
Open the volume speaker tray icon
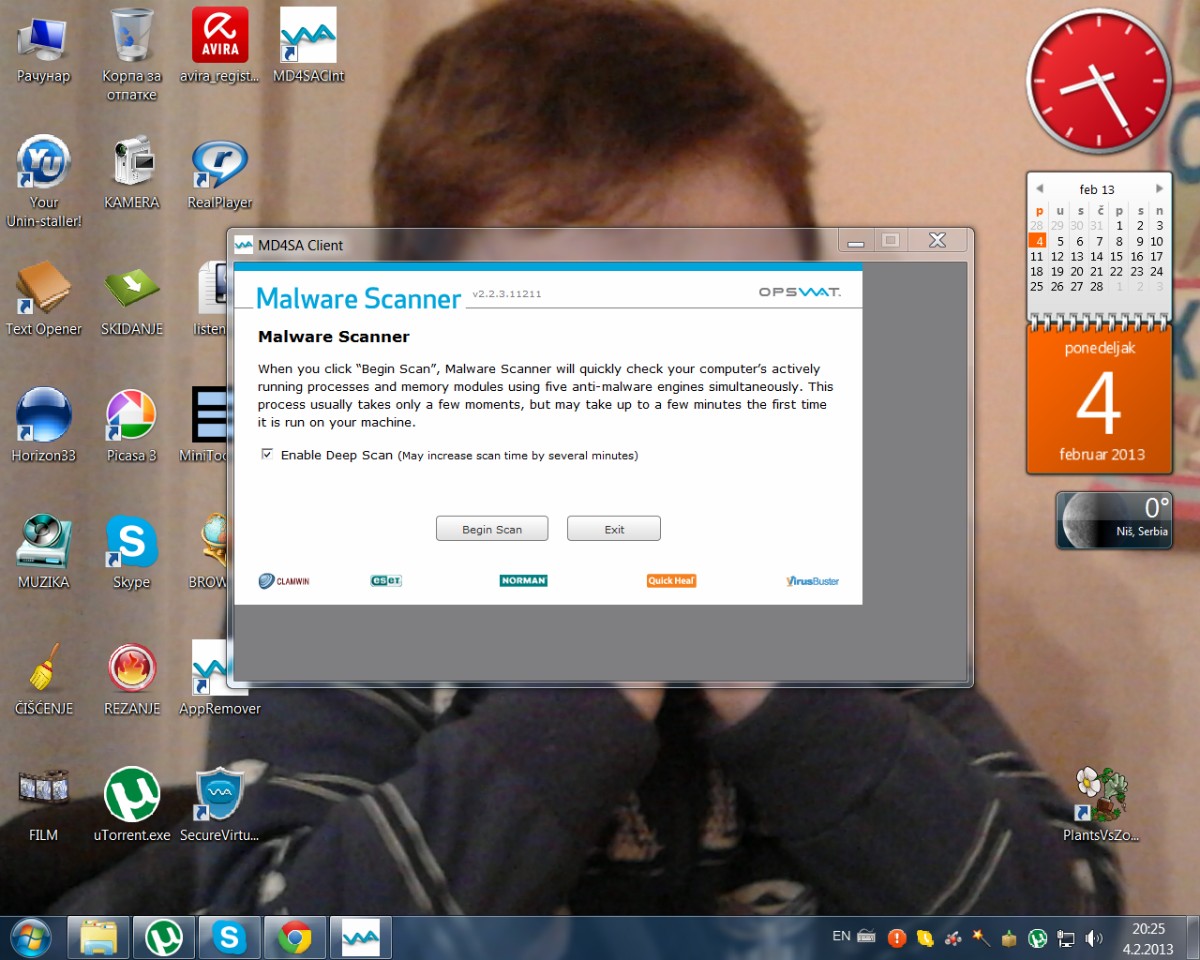(x=1094, y=938)
